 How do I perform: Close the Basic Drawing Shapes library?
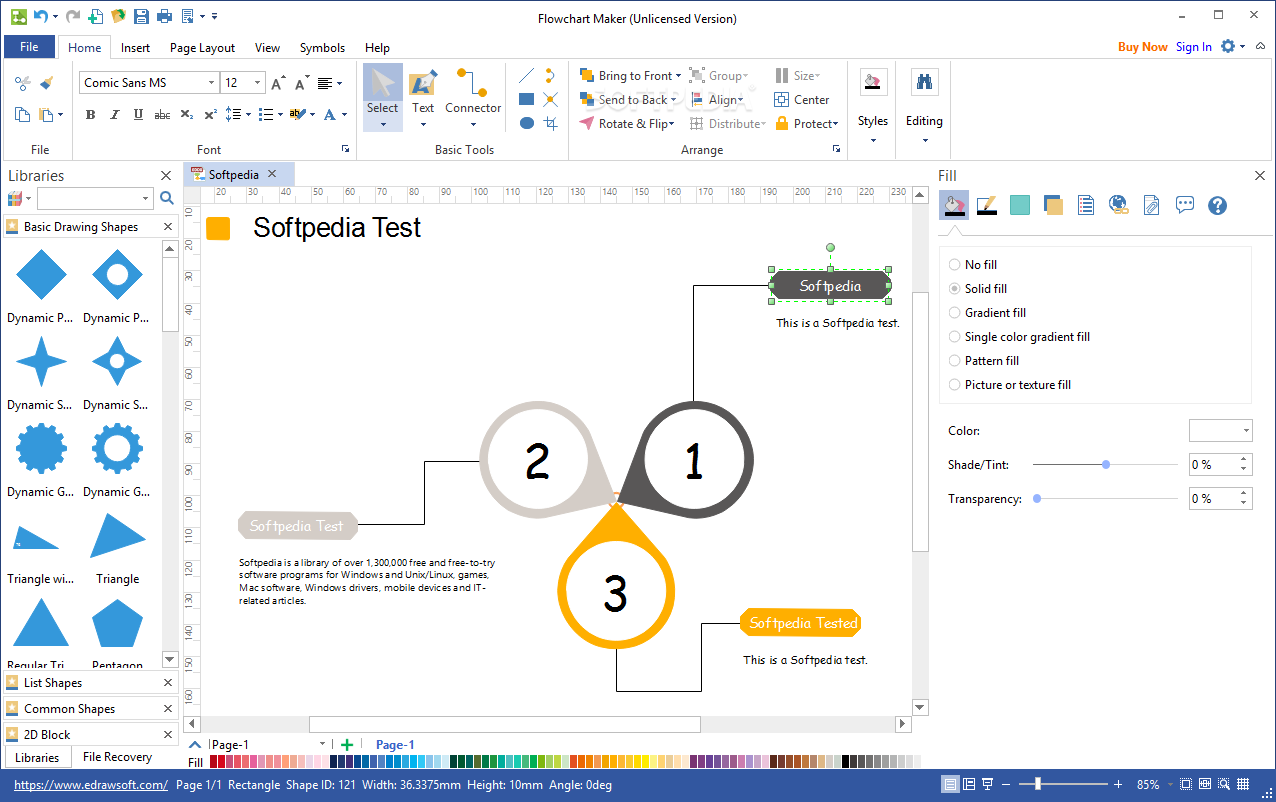[x=167, y=227]
